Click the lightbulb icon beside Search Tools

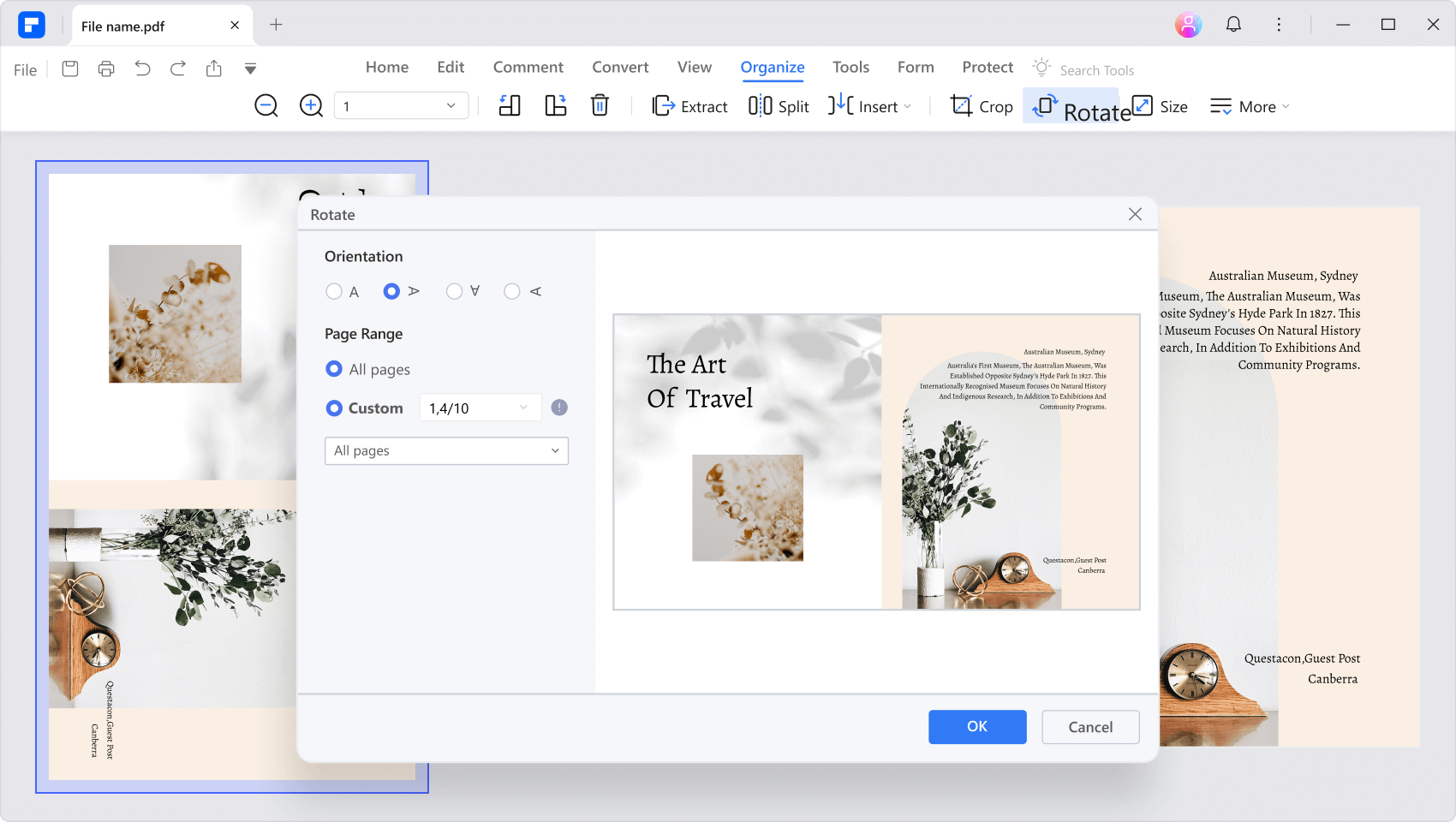(x=1041, y=68)
